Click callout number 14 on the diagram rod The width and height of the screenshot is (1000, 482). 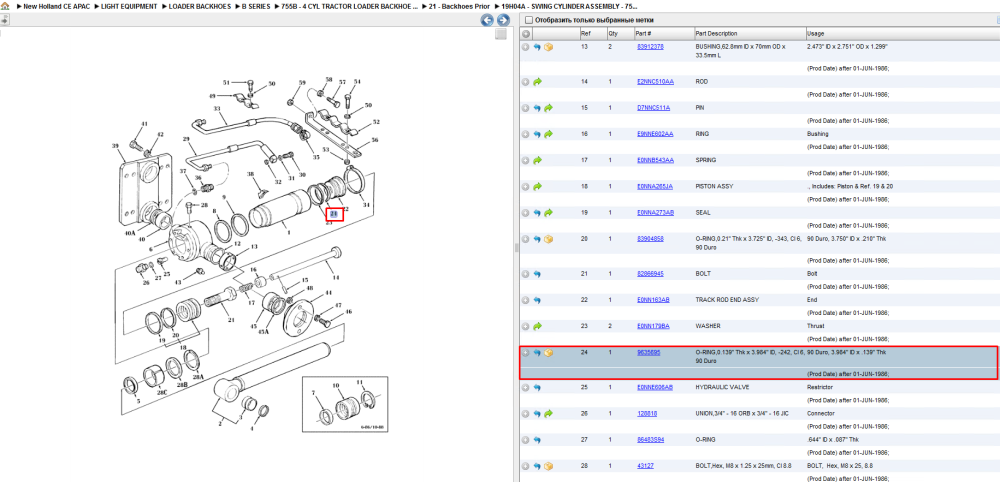point(335,277)
